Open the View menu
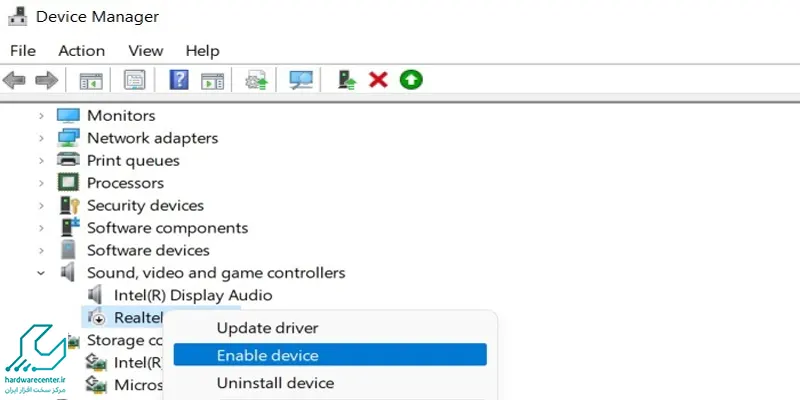This screenshot has width=800, height=400. 146,51
